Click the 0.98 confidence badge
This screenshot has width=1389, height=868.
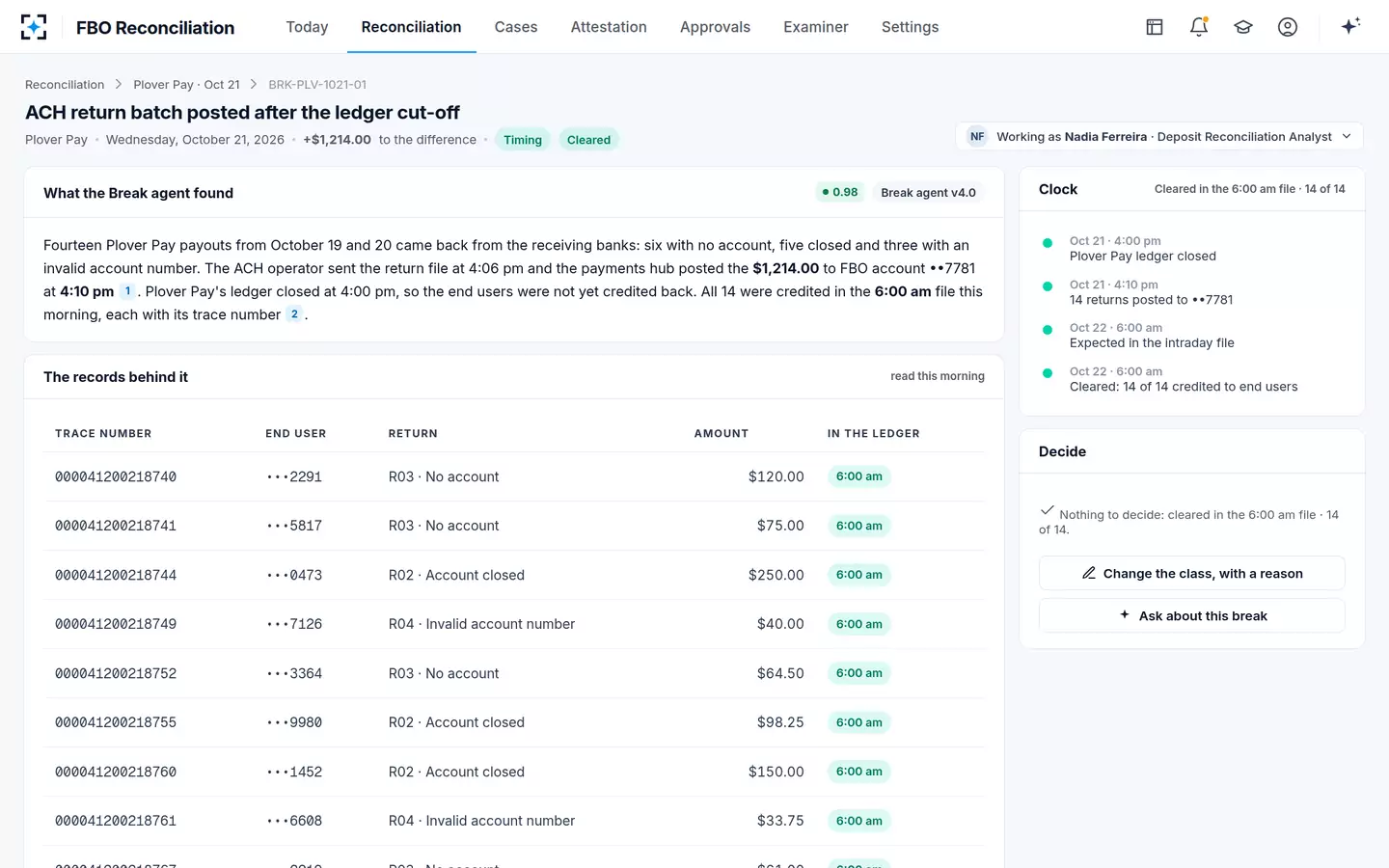(x=839, y=192)
